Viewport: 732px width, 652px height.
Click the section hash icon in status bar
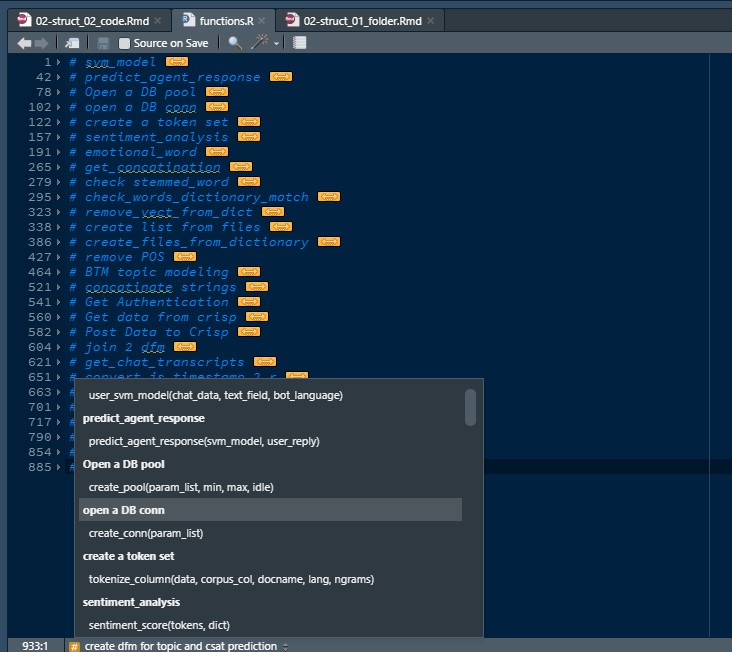pos(74,646)
